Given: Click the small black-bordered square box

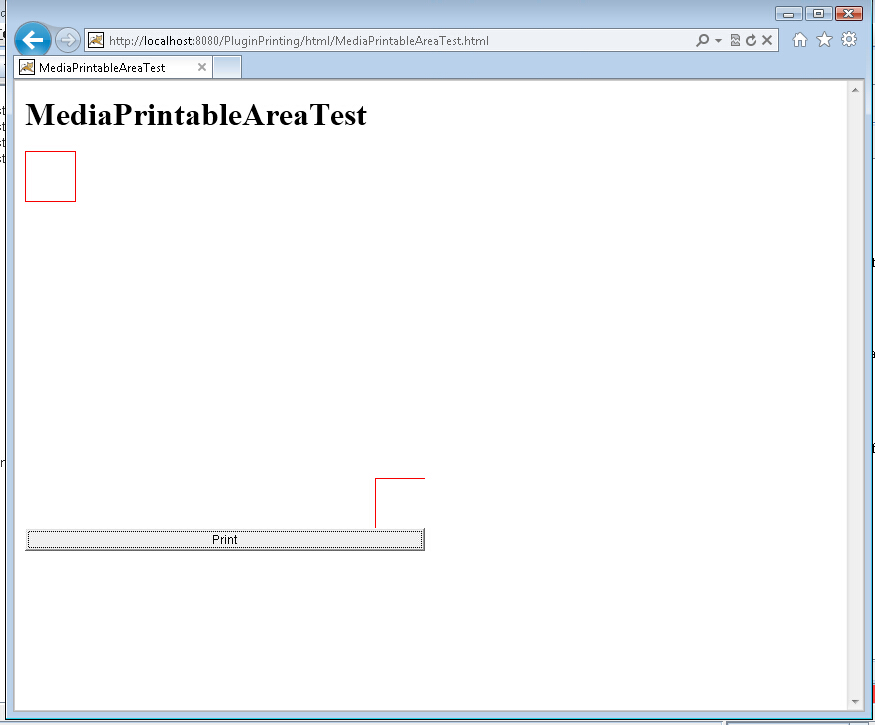Looking at the screenshot, I should (x=50, y=176).
